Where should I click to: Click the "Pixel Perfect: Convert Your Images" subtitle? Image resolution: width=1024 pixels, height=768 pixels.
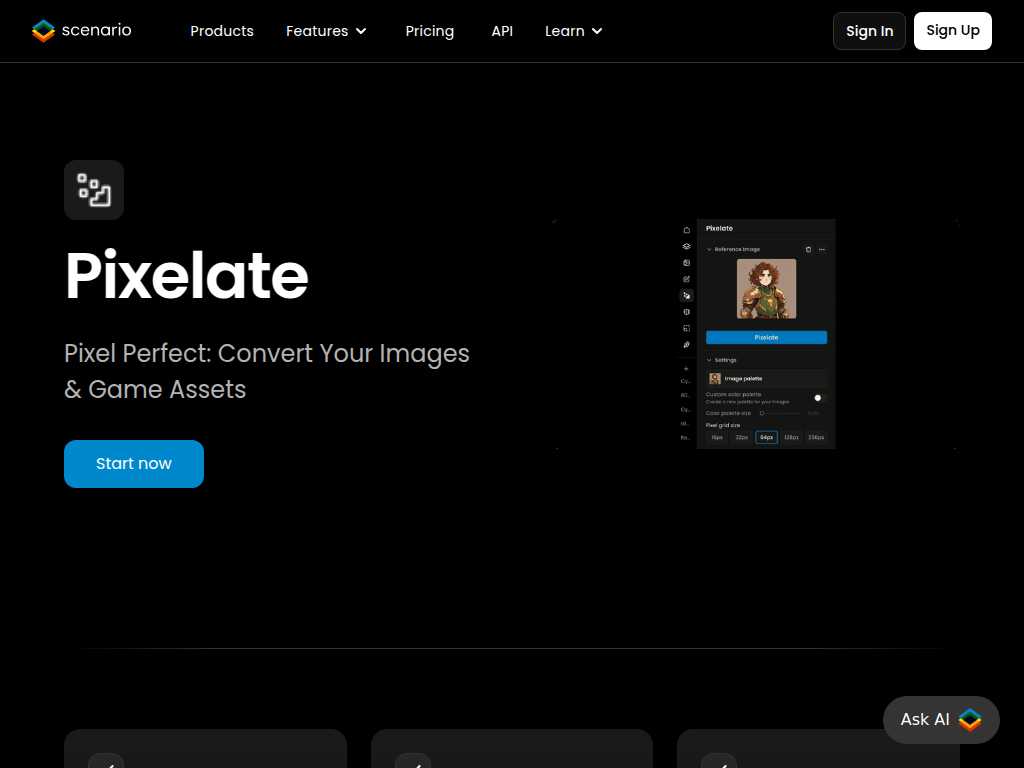(266, 353)
